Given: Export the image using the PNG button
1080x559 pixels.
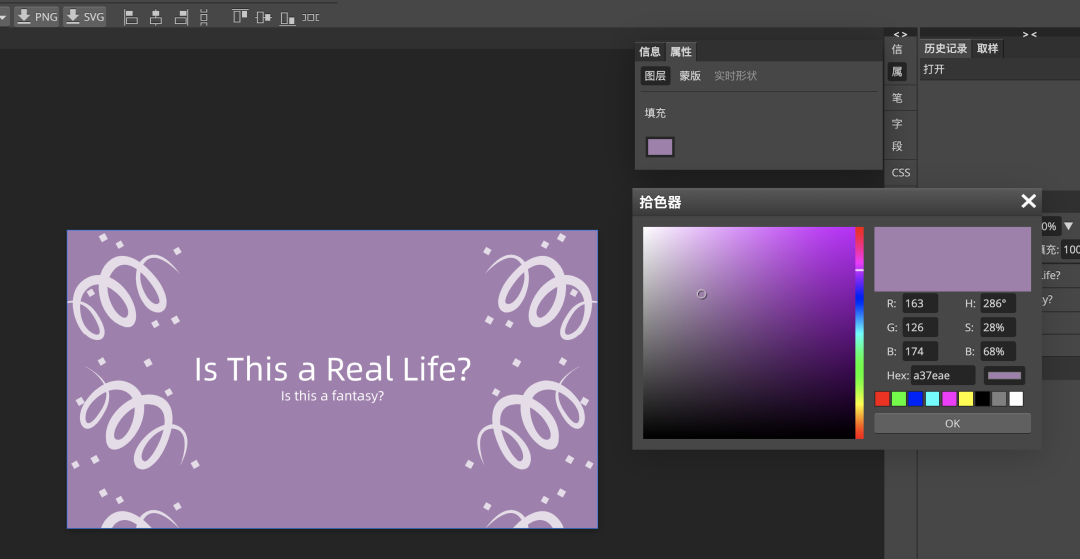Looking at the screenshot, I should (37, 17).
